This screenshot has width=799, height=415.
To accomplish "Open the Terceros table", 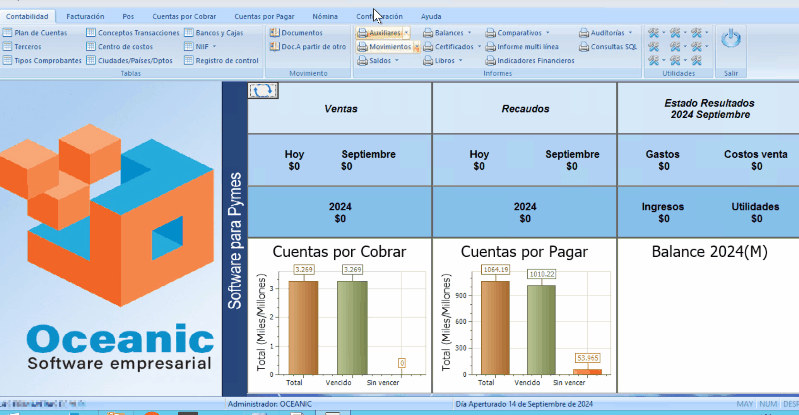I will (22, 46).
